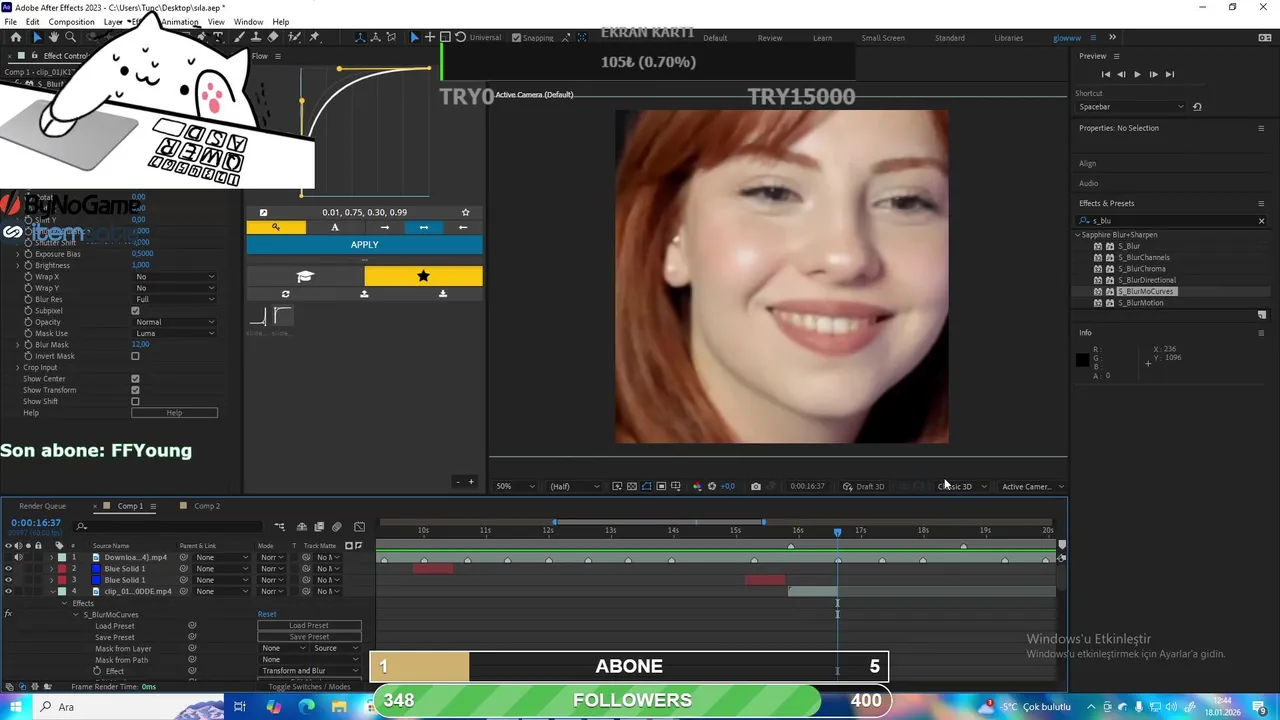Open the Opacity dropdown set to Normal
This screenshot has height=720, width=1280.
(x=175, y=322)
